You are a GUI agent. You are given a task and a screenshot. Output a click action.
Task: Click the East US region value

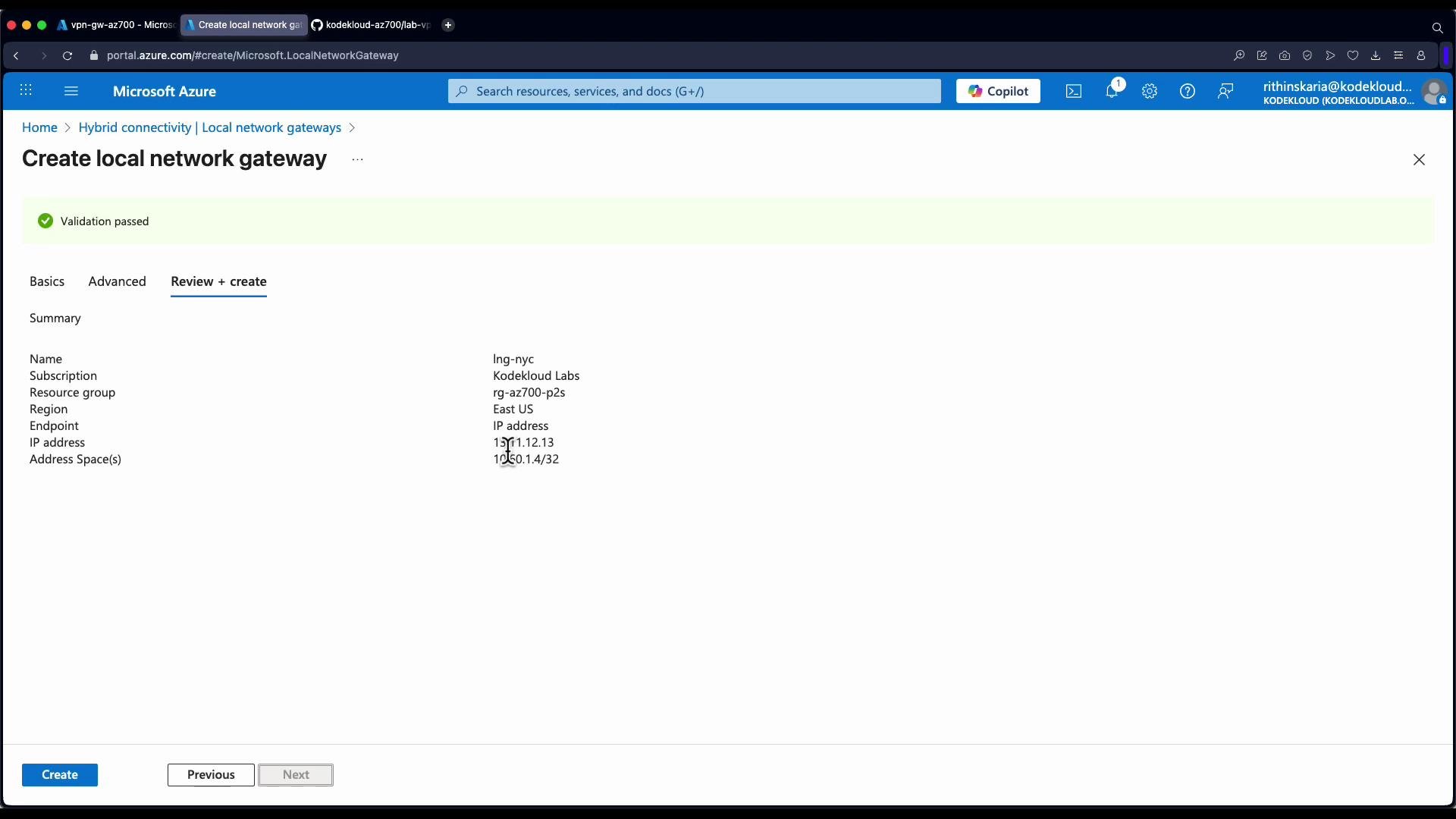(x=513, y=409)
